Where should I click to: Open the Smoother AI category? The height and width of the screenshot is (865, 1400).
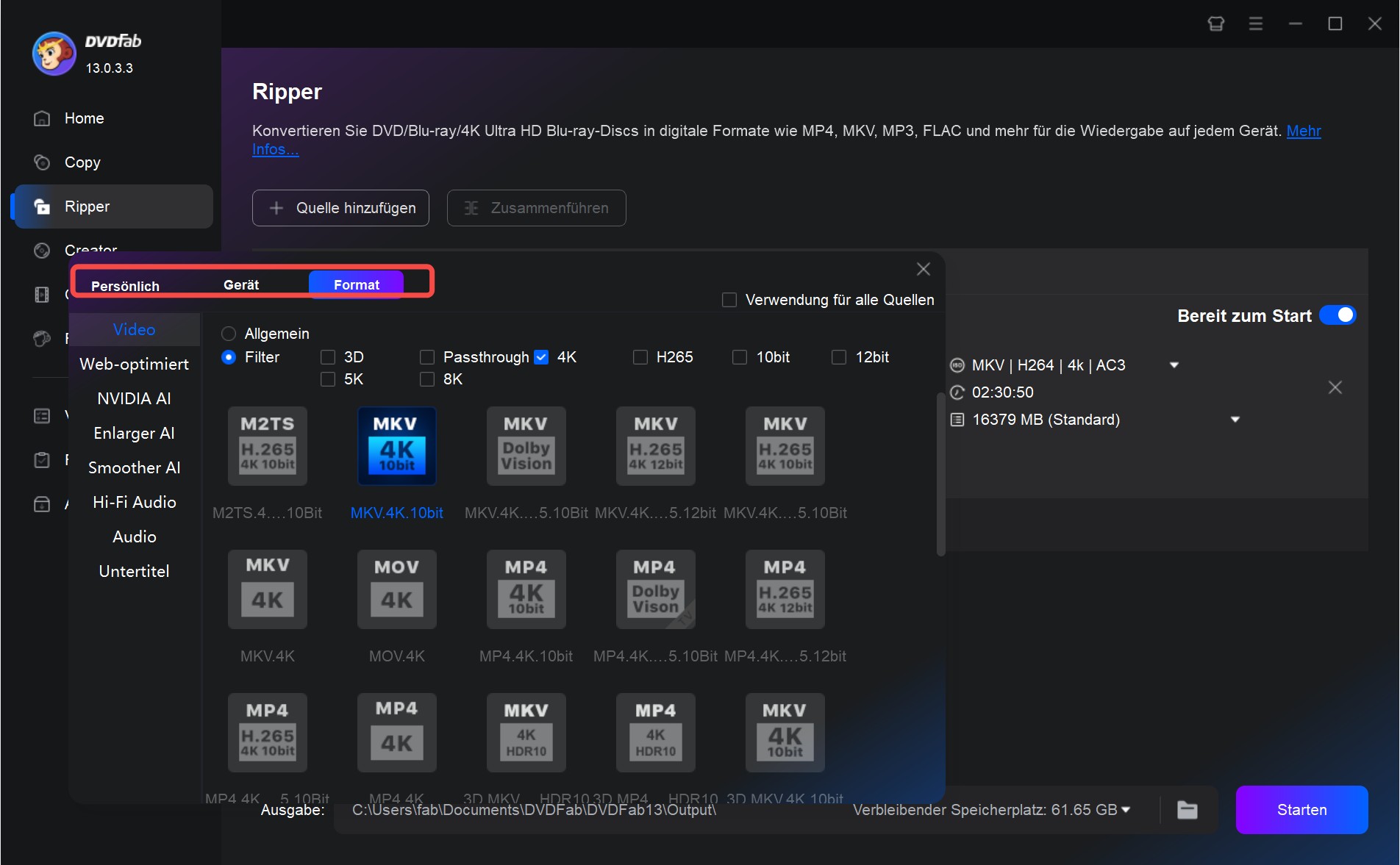click(x=135, y=467)
